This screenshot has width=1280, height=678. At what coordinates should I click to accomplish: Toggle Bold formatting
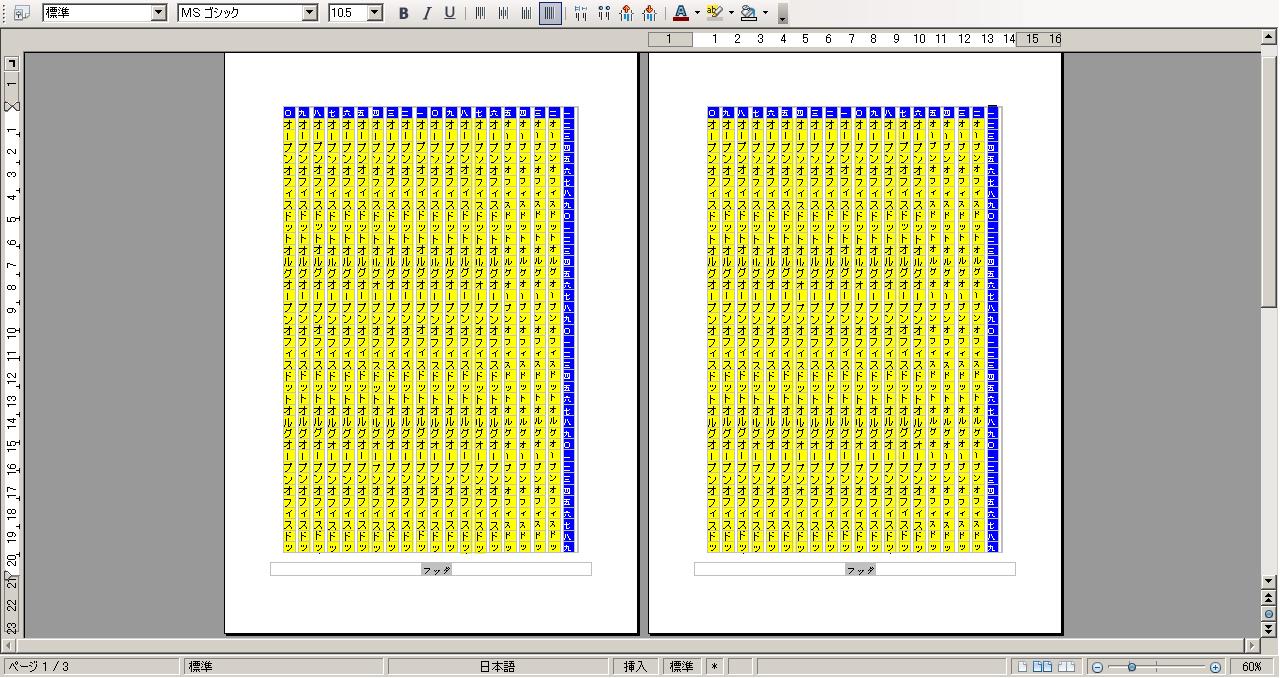[x=403, y=13]
